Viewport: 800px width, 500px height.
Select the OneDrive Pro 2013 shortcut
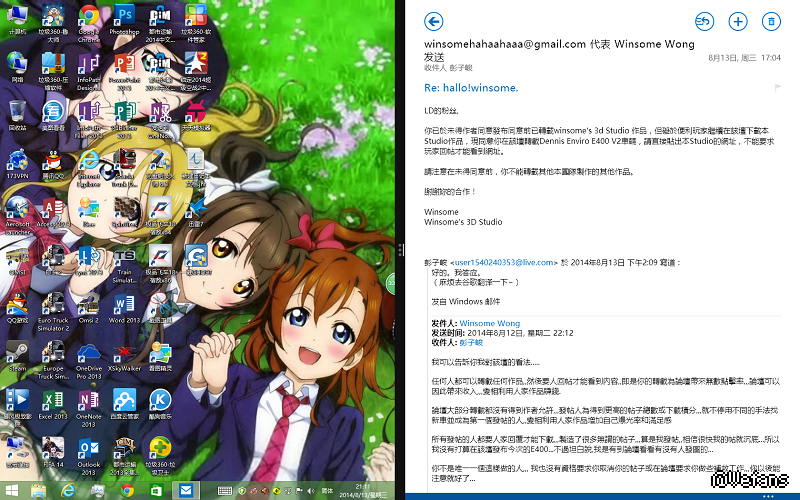88,360
